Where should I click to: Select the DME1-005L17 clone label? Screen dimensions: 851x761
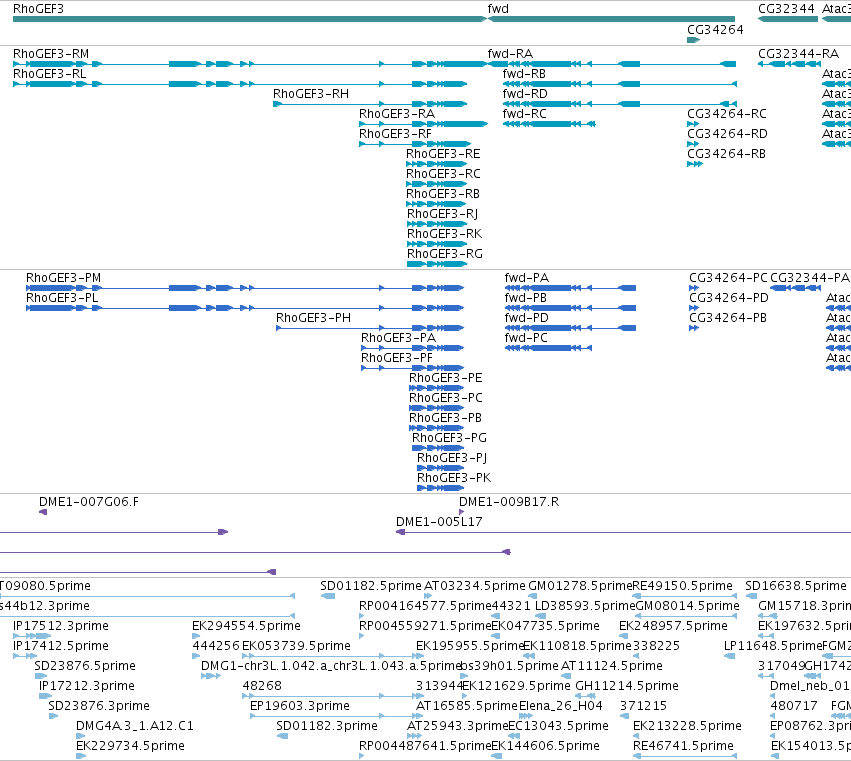[439, 522]
